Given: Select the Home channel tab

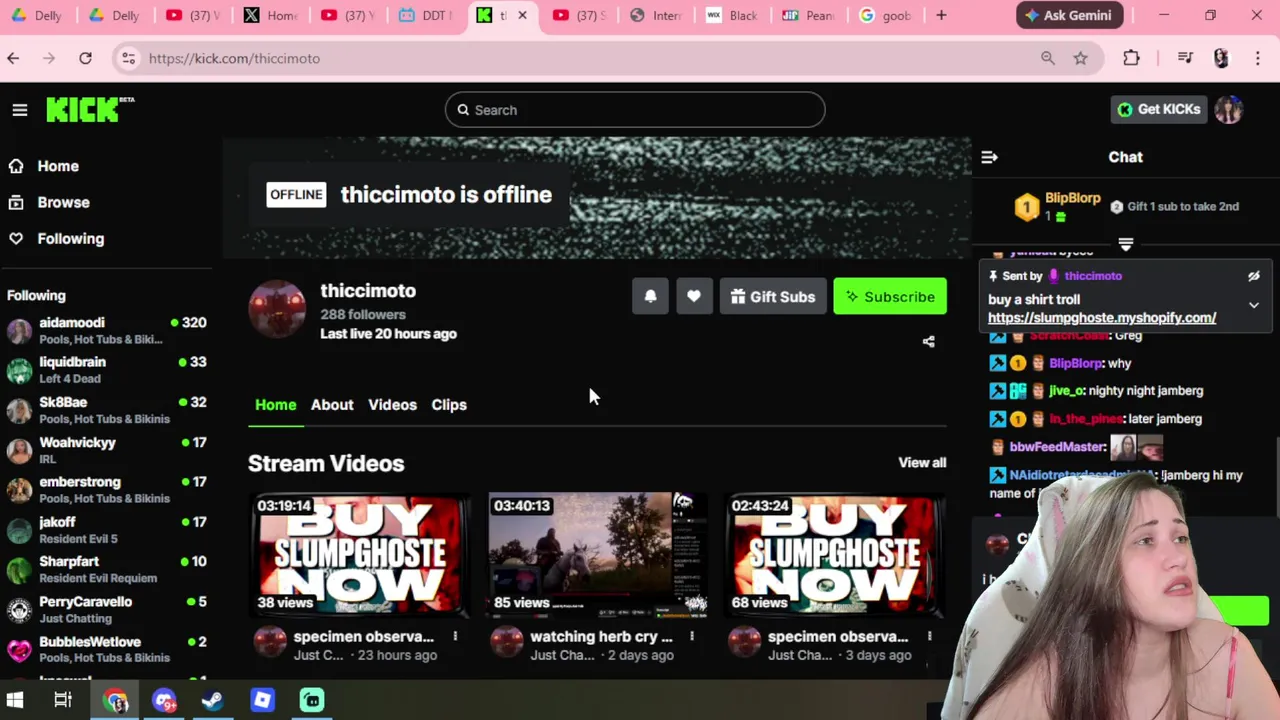Looking at the screenshot, I should tap(275, 405).
